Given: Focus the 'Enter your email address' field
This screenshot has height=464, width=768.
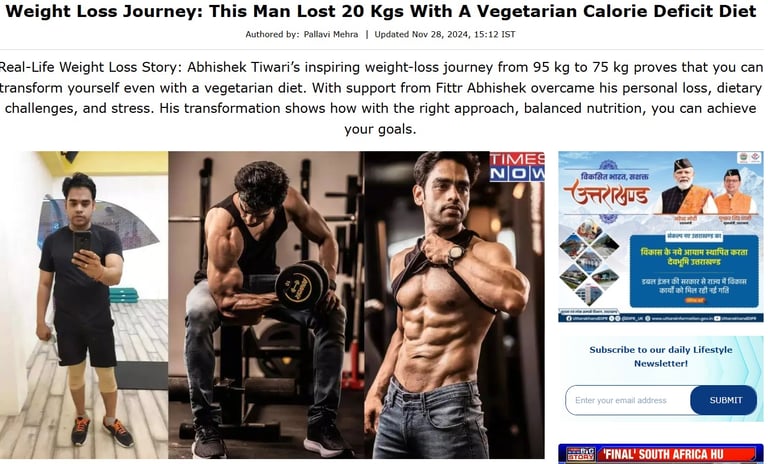Looking at the screenshot, I should pyautogui.click(x=628, y=400).
